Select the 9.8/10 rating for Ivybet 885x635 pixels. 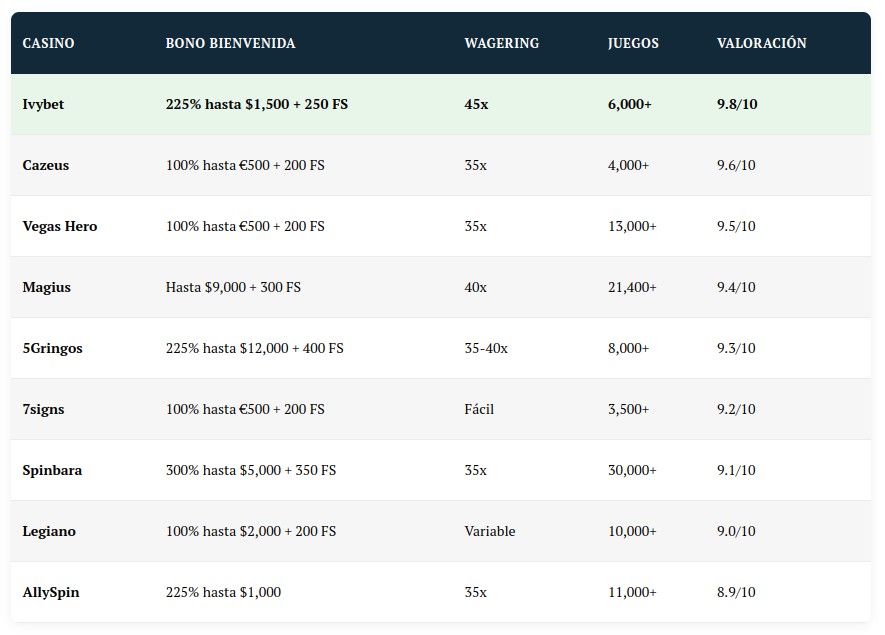pos(737,104)
